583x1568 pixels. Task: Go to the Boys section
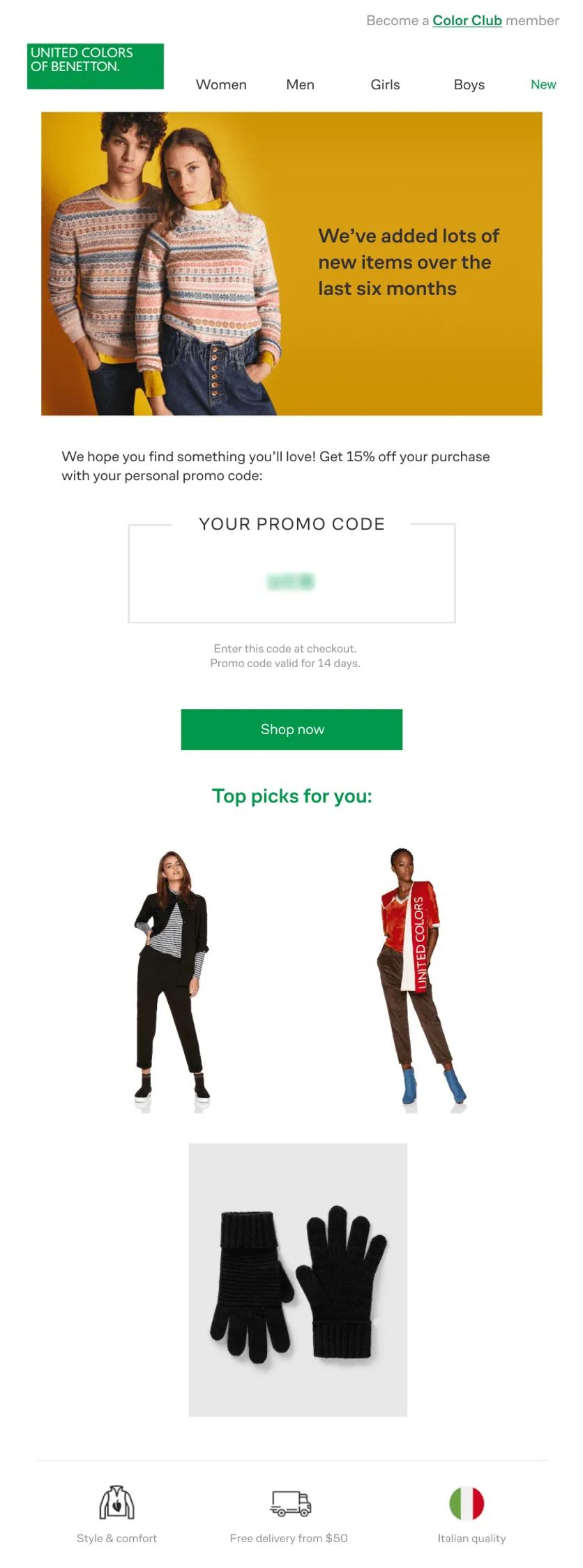[x=469, y=84]
